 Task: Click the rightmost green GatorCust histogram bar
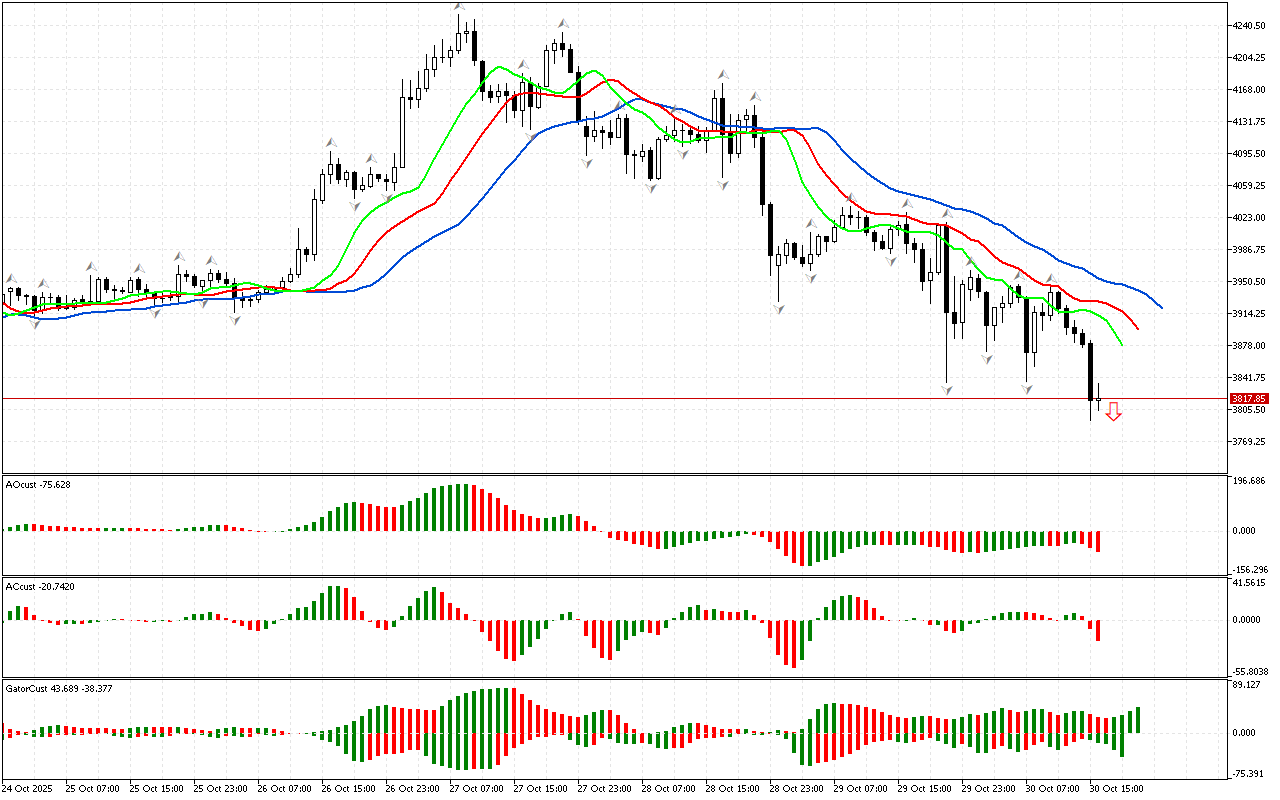[1138, 719]
